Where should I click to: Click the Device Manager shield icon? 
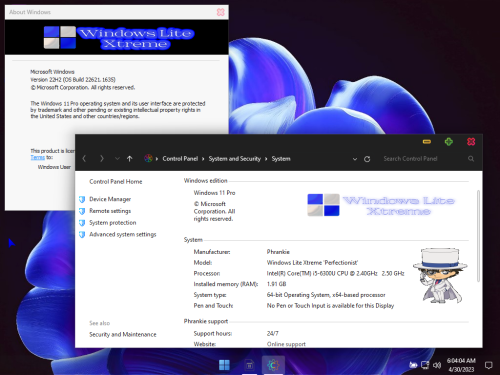coord(82,199)
